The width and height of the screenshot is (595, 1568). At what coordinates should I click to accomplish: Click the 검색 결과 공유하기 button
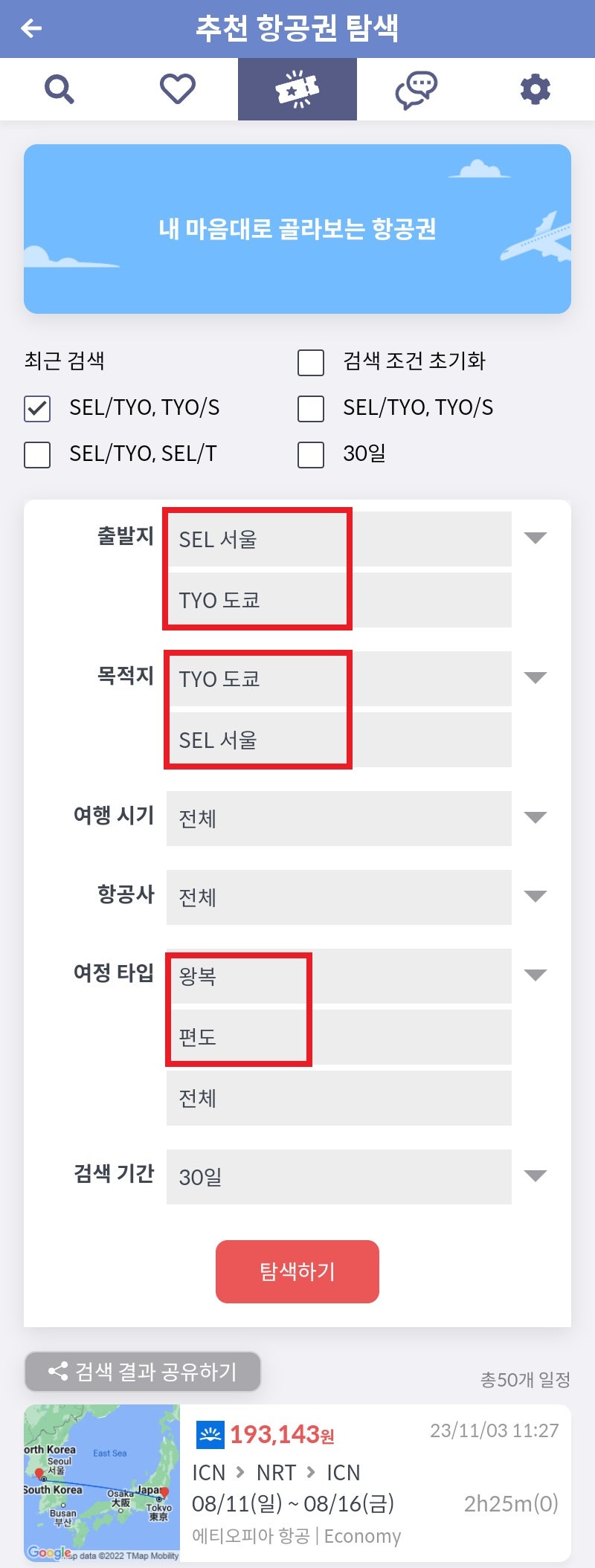(142, 1372)
